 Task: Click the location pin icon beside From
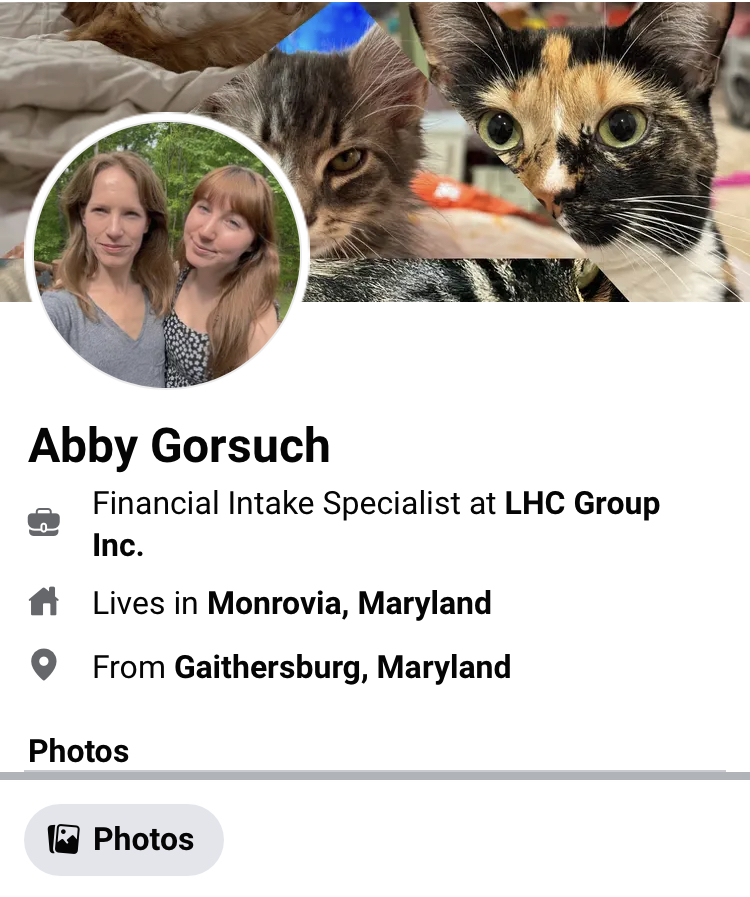43,665
